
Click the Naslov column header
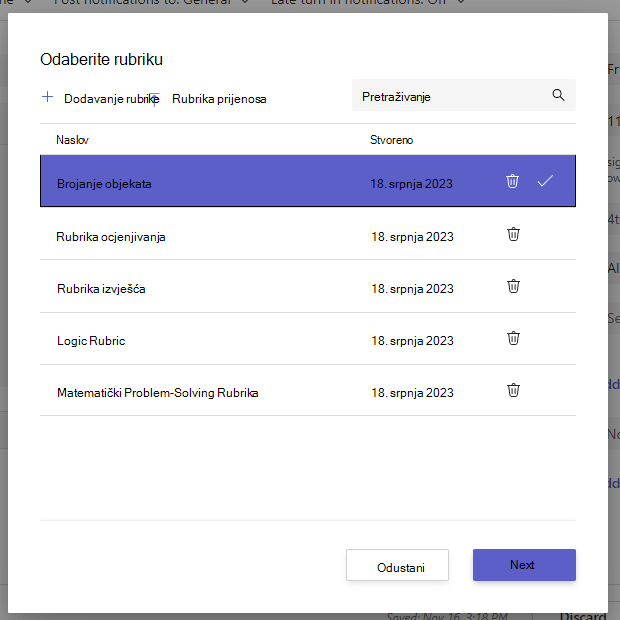pyautogui.click(x=72, y=140)
